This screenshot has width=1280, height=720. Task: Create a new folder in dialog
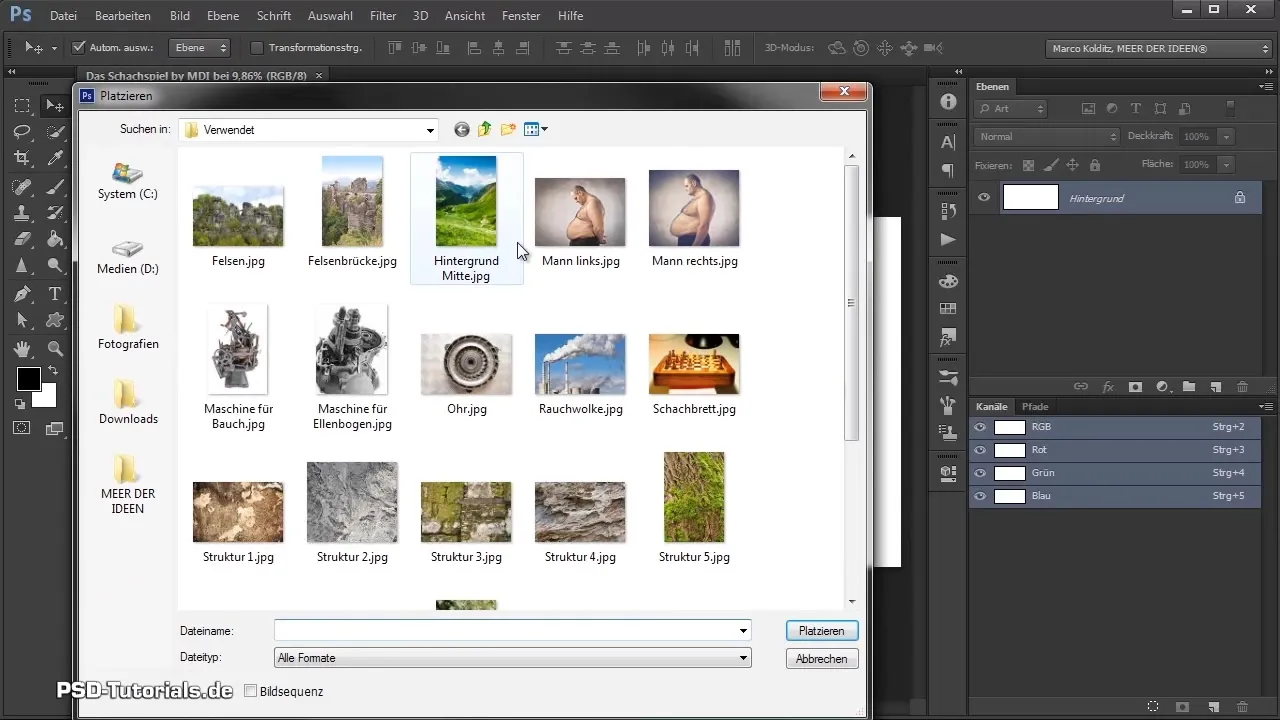(x=509, y=129)
